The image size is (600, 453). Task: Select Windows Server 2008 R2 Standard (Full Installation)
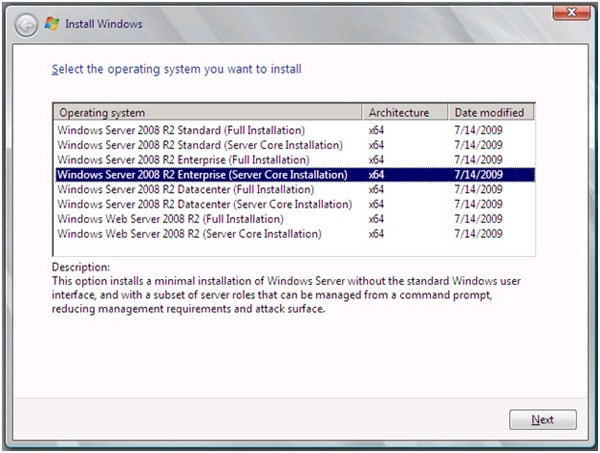(295, 130)
